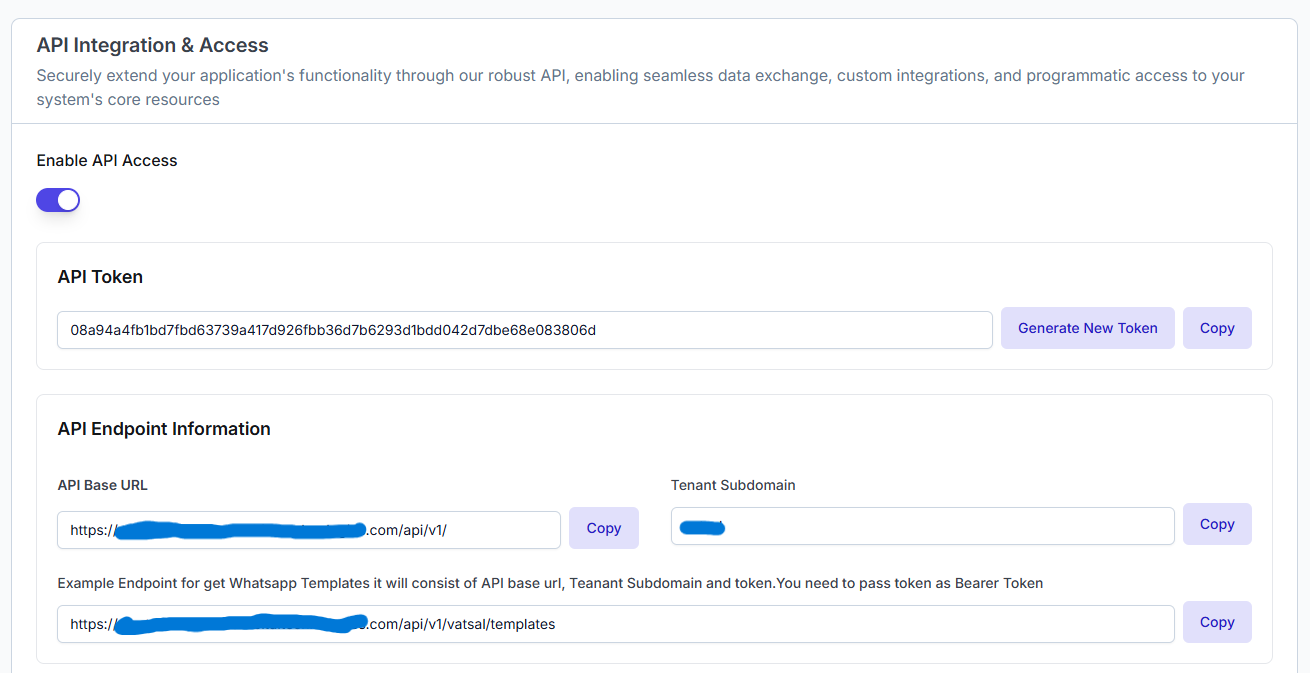Click the API Token section title
This screenshot has width=1310, height=673.
pyautogui.click(x=100, y=277)
